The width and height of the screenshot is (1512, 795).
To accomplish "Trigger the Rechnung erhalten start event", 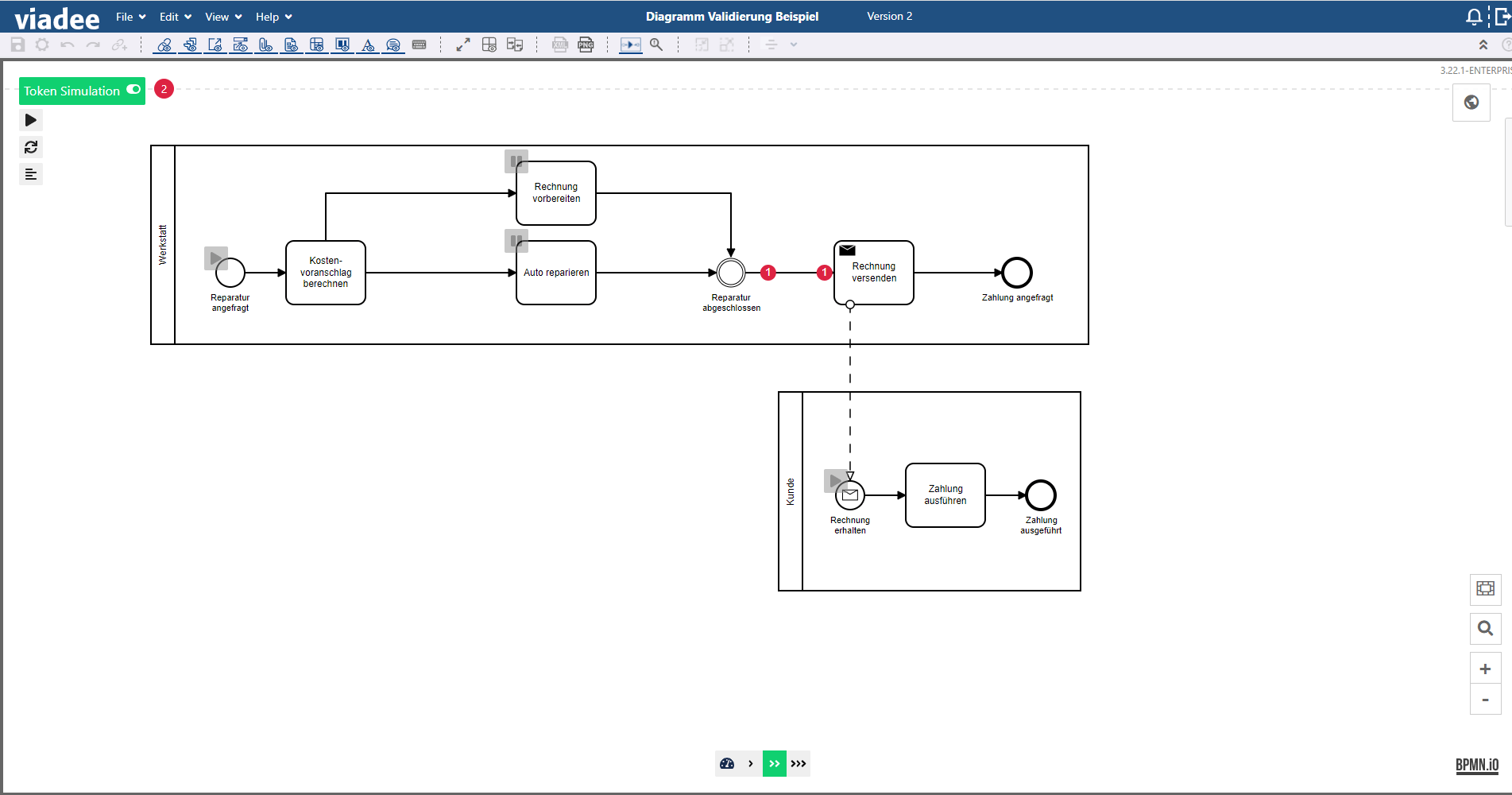I will point(835,480).
